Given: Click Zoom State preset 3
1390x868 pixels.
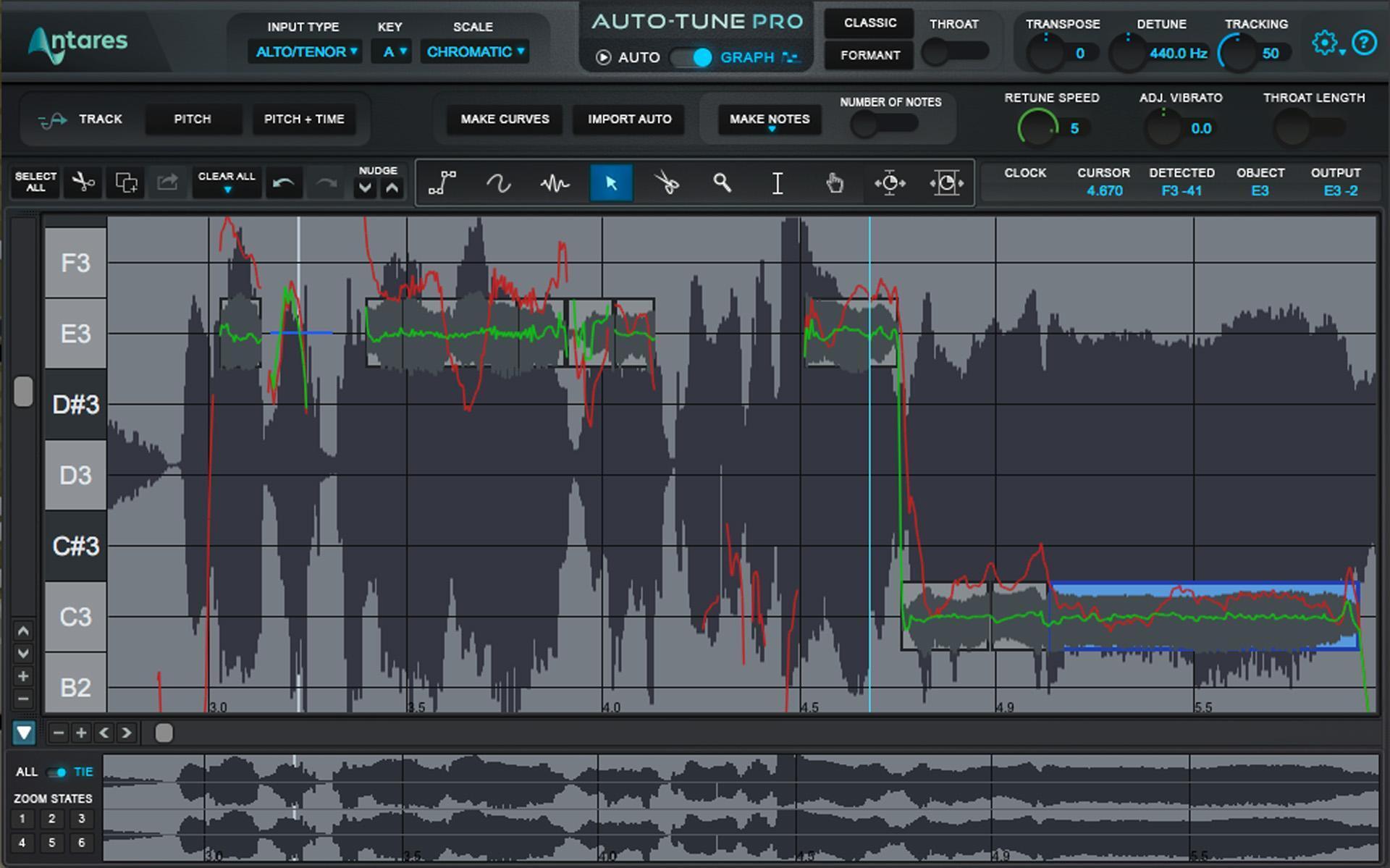Looking at the screenshot, I should 81,819.
